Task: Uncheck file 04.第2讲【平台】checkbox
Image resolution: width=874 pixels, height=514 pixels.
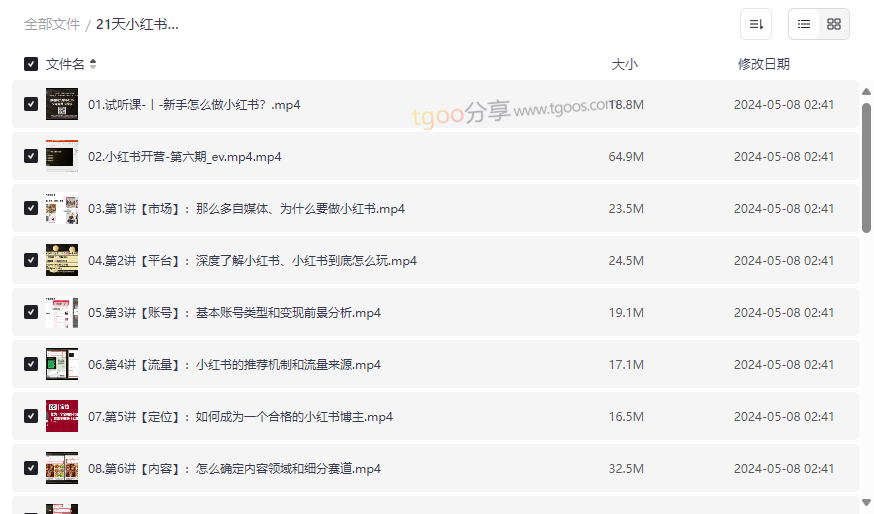Action: click(x=31, y=260)
